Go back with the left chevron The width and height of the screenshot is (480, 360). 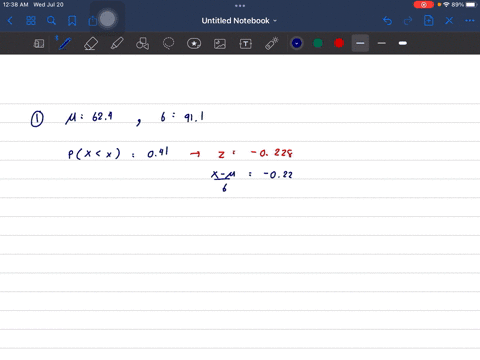[10, 21]
